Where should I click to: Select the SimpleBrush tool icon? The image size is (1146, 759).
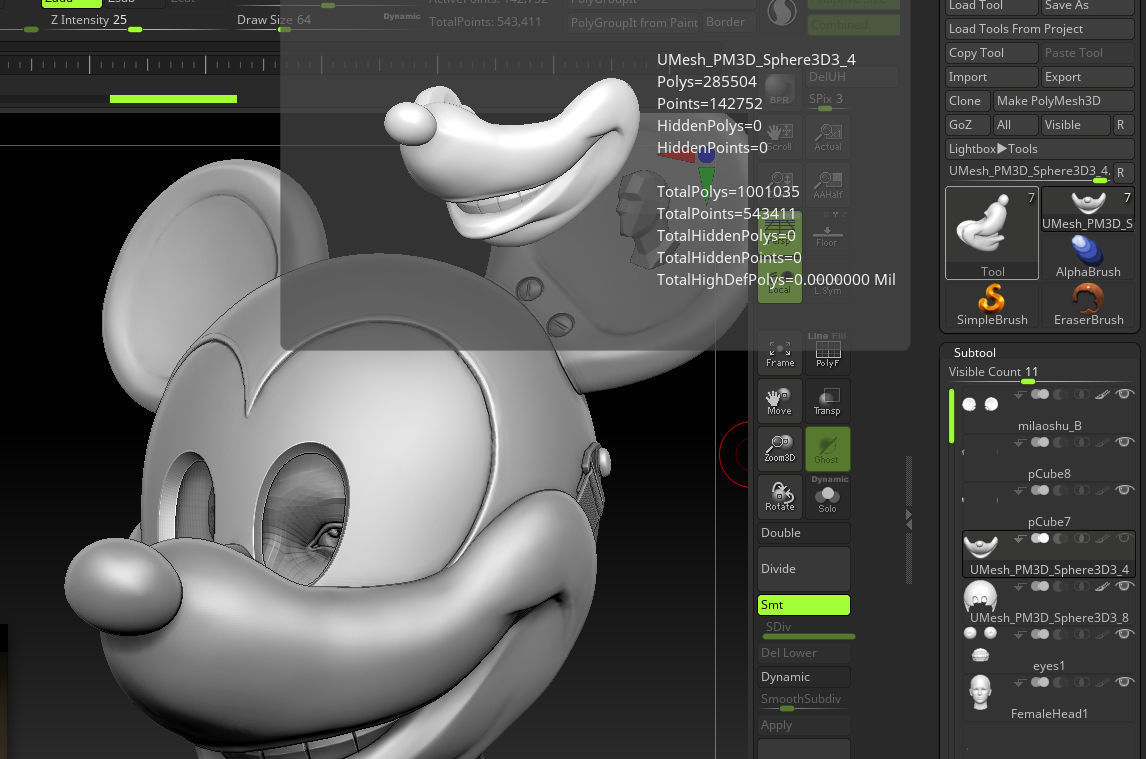click(992, 306)
